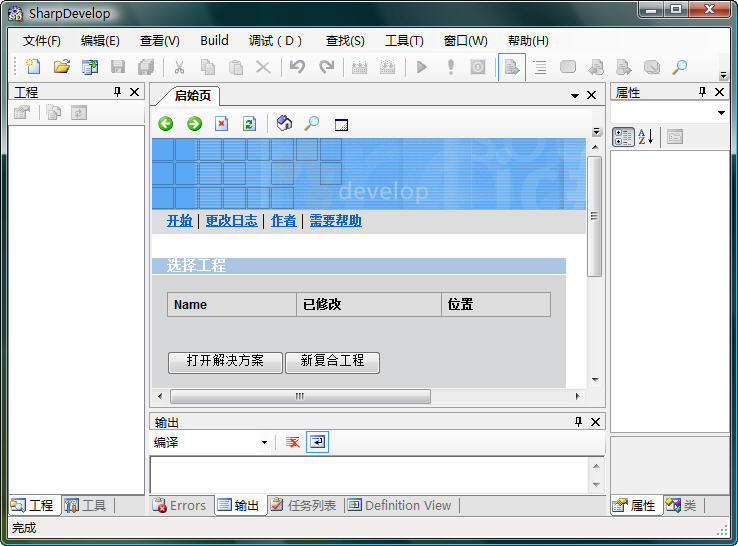Click new window icon in browser toolbar
The image size is (738, 546).
341,125
